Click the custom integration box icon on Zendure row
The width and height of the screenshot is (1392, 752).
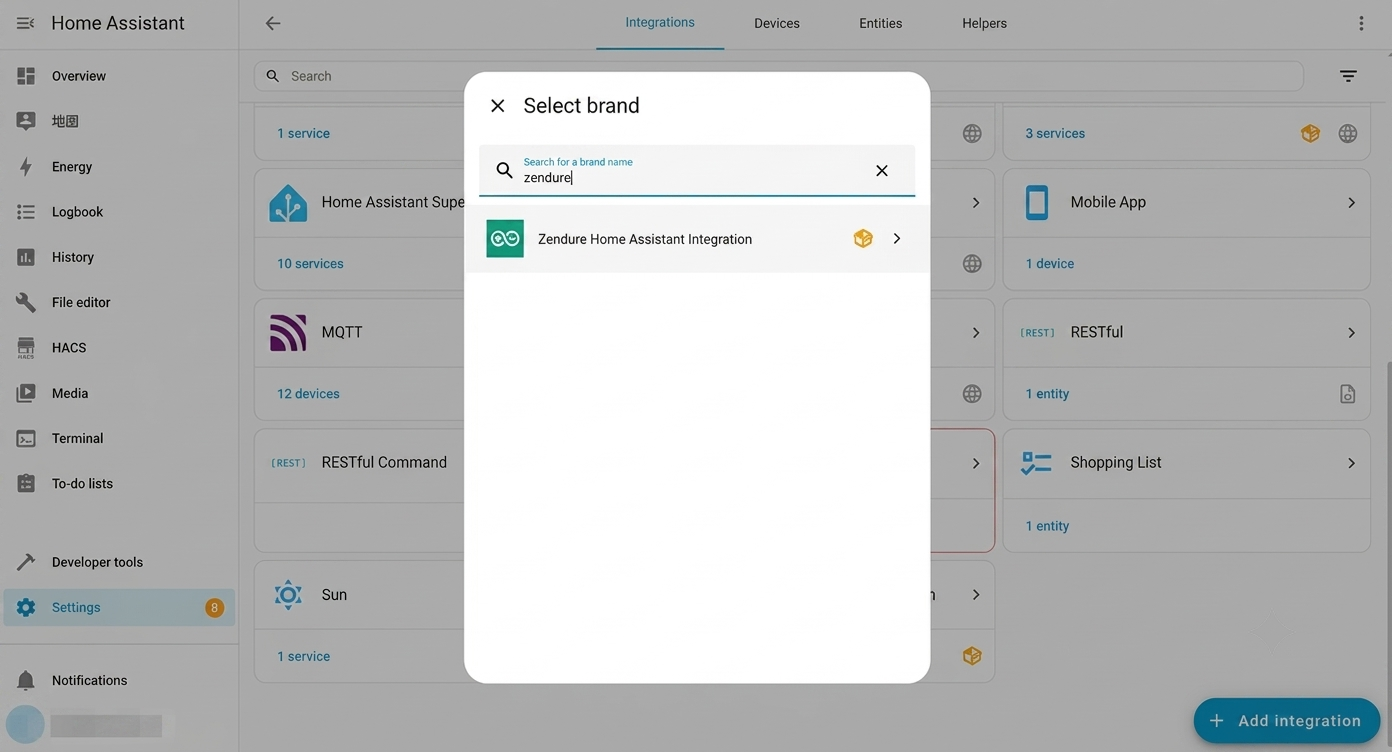pos(863,239)
